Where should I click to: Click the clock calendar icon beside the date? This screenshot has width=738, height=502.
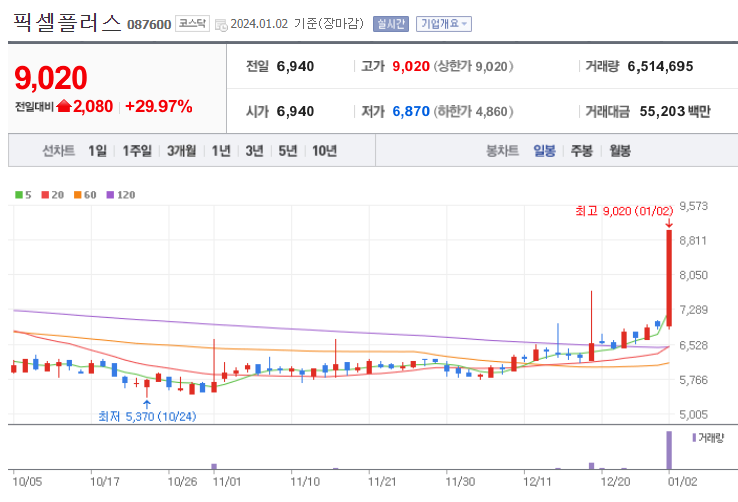click(x=221, y=25)
